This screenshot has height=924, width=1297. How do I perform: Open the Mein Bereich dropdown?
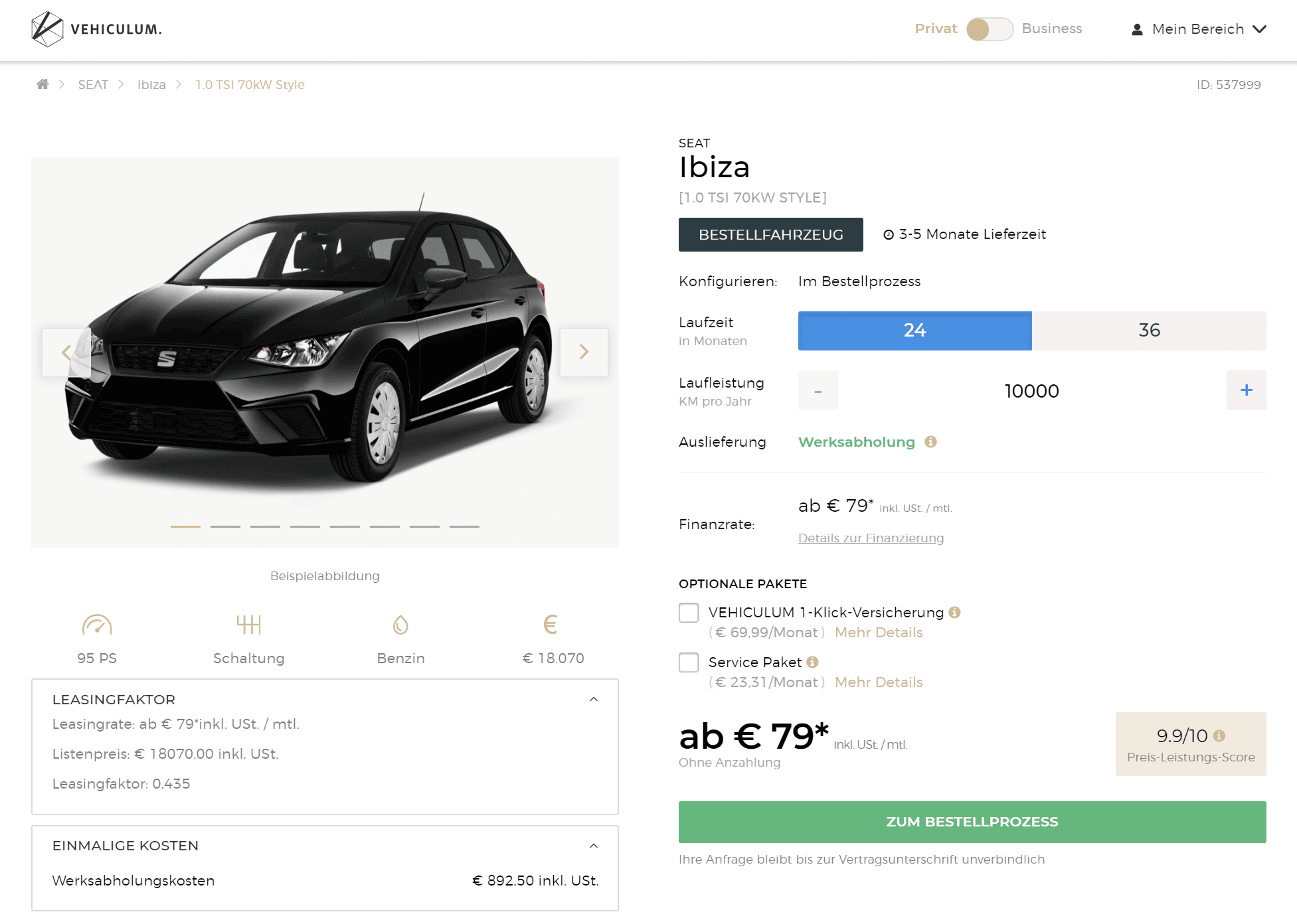coord(1199,29)
